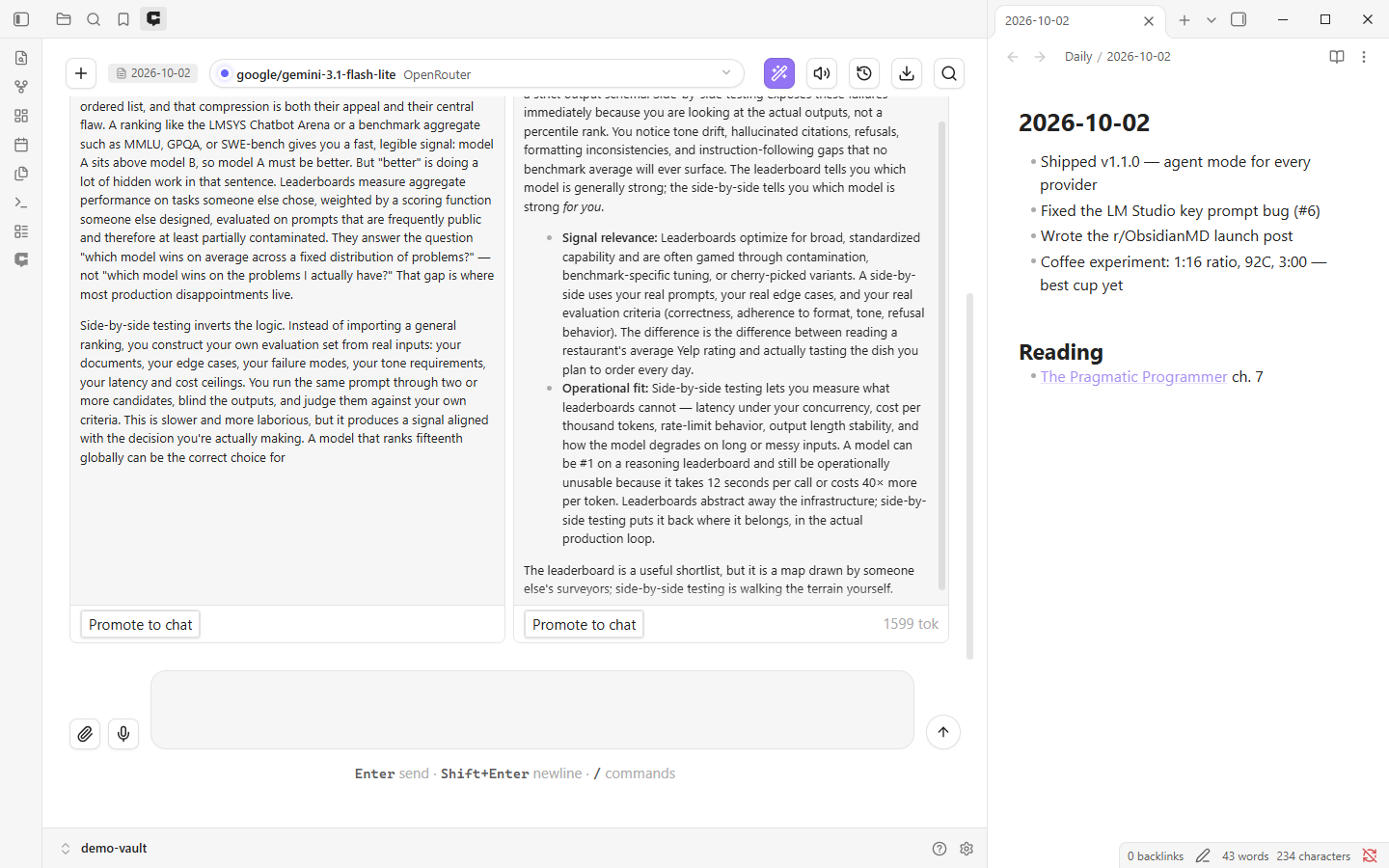Search the chat using the magnifier beside export

[949, 73]
